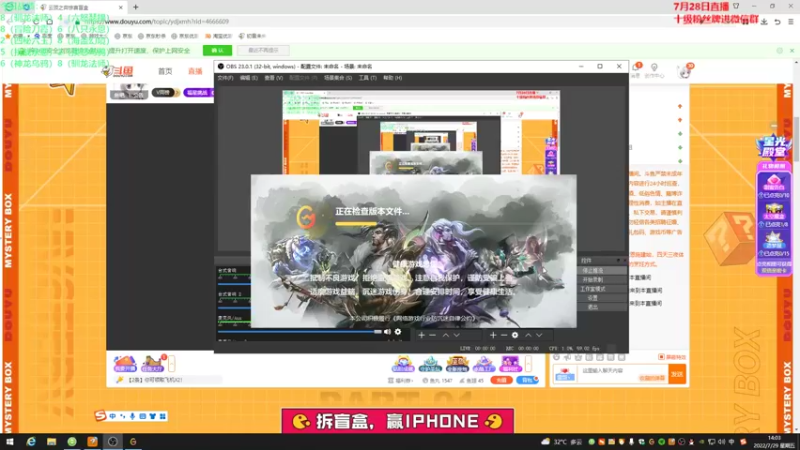
Task: Open the 编辑(E) menu in OBS
Action: tap(248, 78)
